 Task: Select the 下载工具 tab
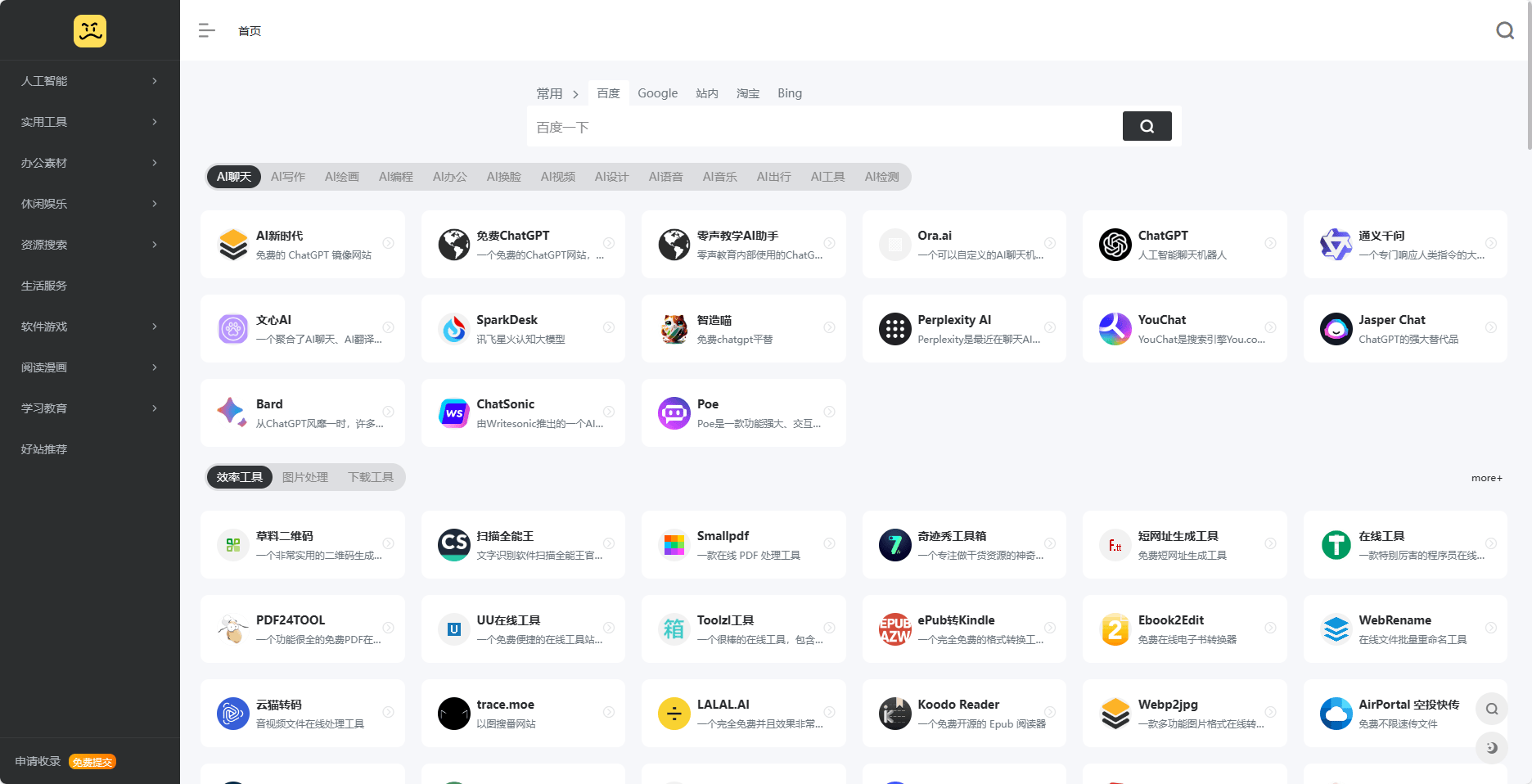click(x=371, y=477)
